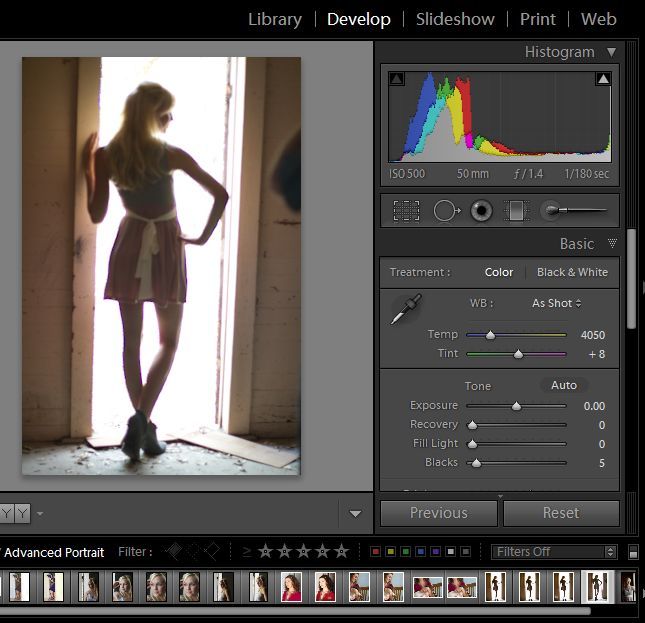
Task: Click the right panel vertical scrollbar
Action: point(632,280)
